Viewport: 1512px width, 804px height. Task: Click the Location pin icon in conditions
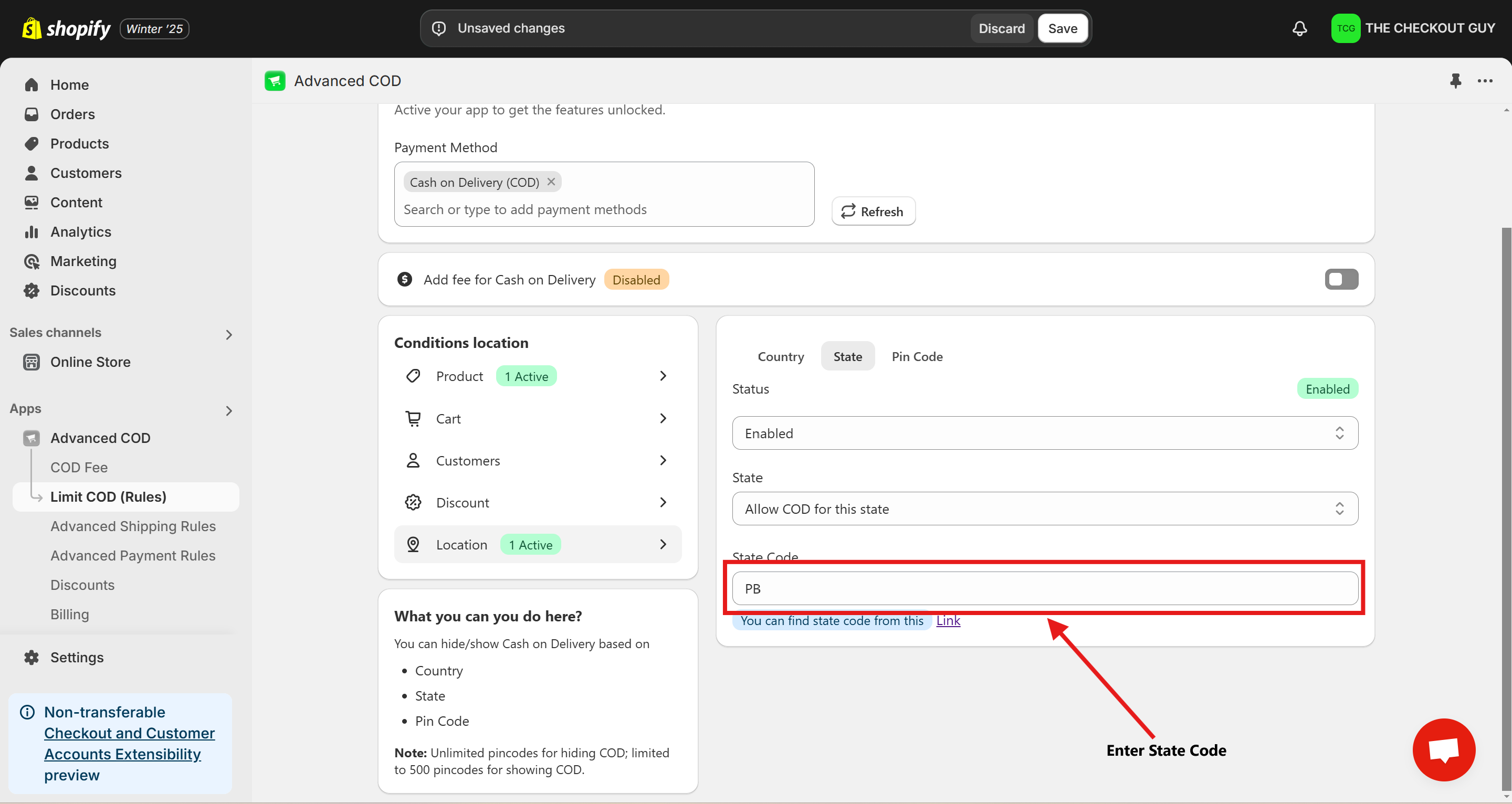[413, 544]
